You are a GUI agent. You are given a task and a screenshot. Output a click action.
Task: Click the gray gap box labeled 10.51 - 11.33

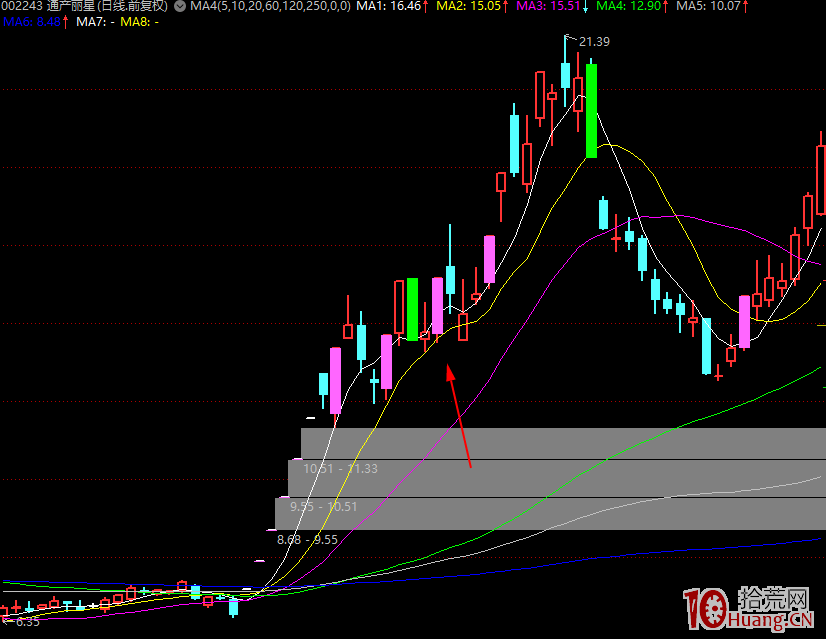(x=560, y=444)
